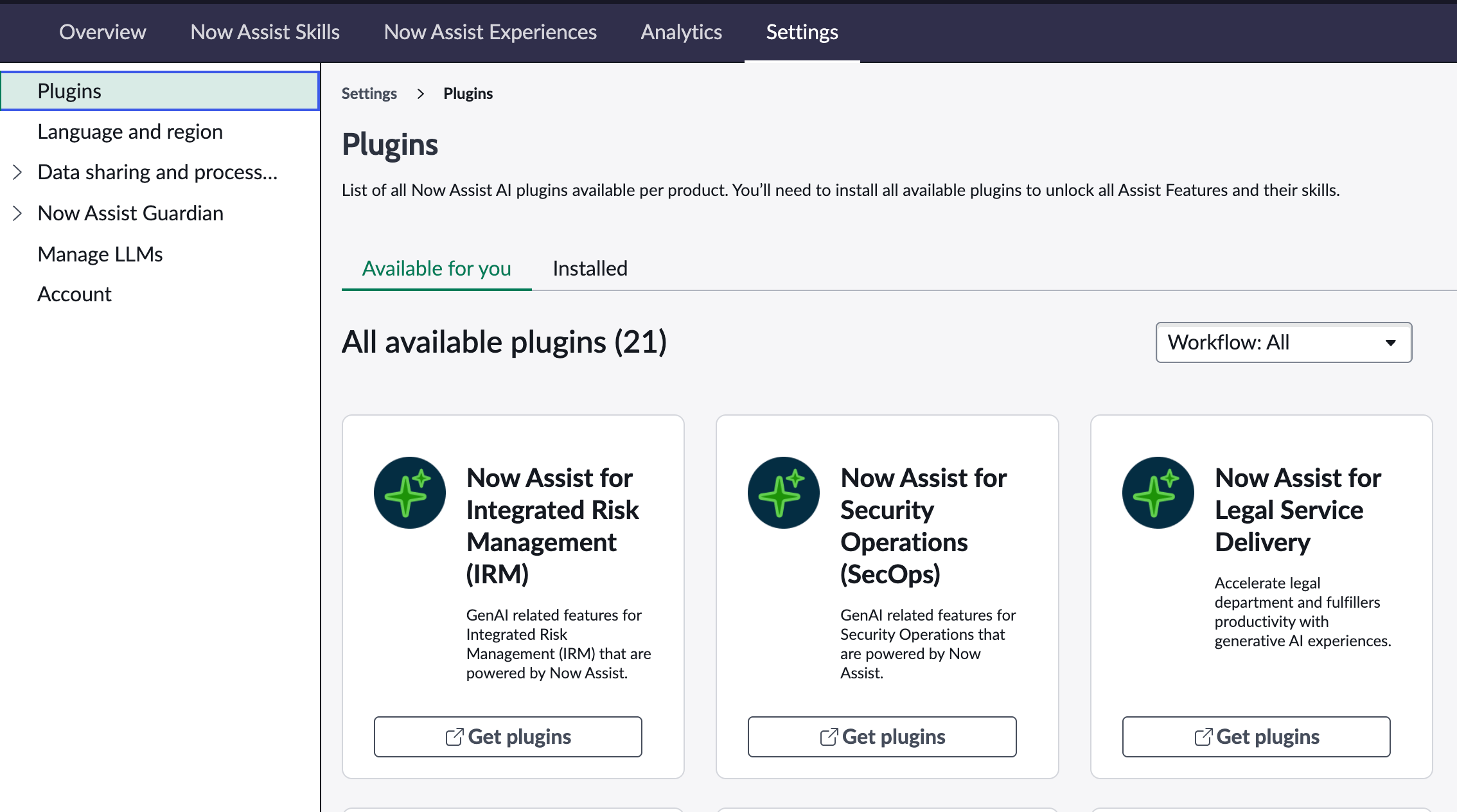Select the Available for you tab
The height and width of the screenshot is (812, 1457).
click(437, 269)
